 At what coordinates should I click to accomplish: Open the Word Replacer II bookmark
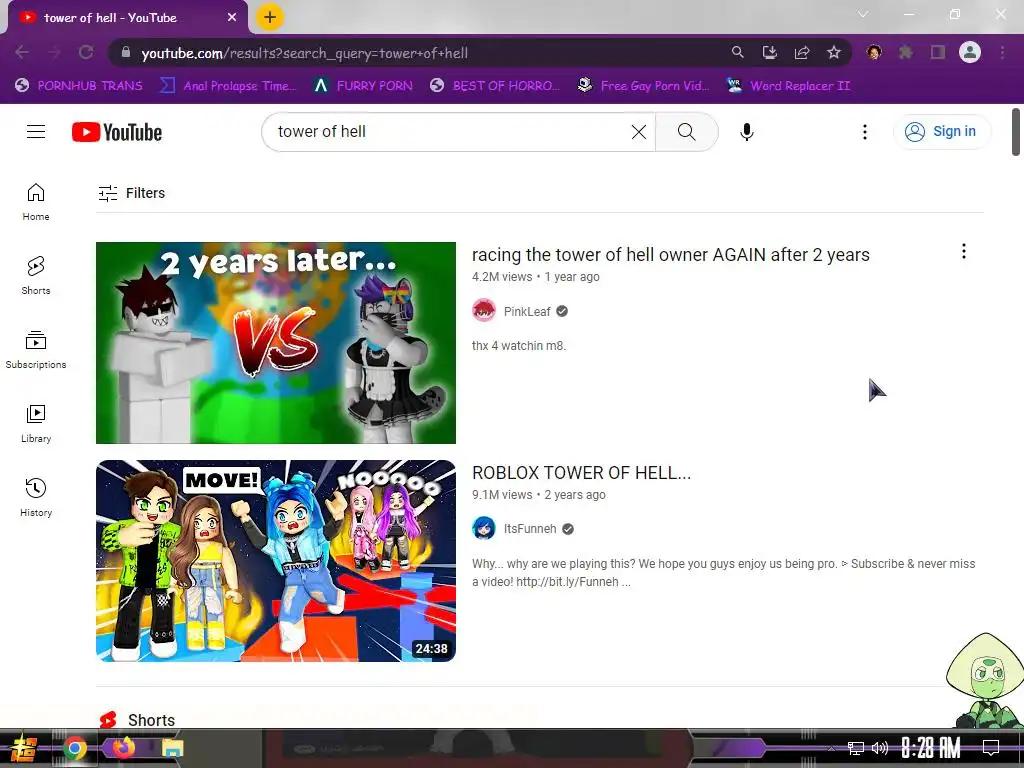pyautogui.click(x=789, y=86)
